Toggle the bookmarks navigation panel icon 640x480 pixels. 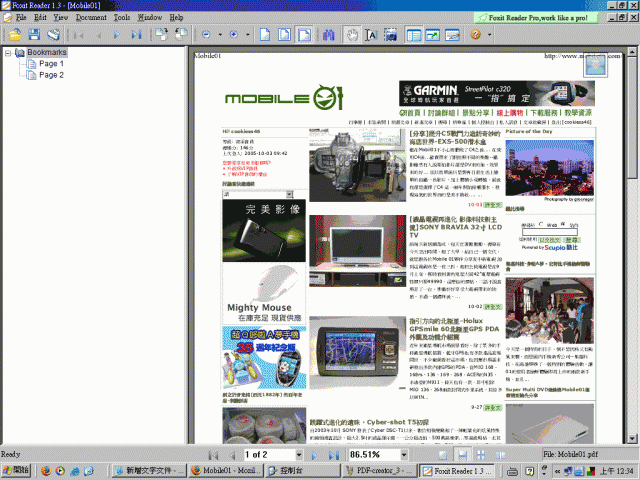click(x=414, y=35)
